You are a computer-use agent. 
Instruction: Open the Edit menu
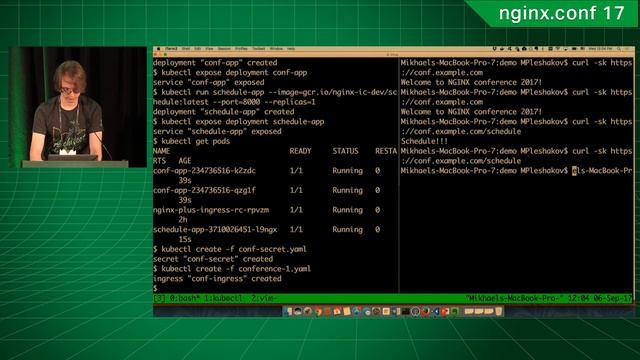198,49
